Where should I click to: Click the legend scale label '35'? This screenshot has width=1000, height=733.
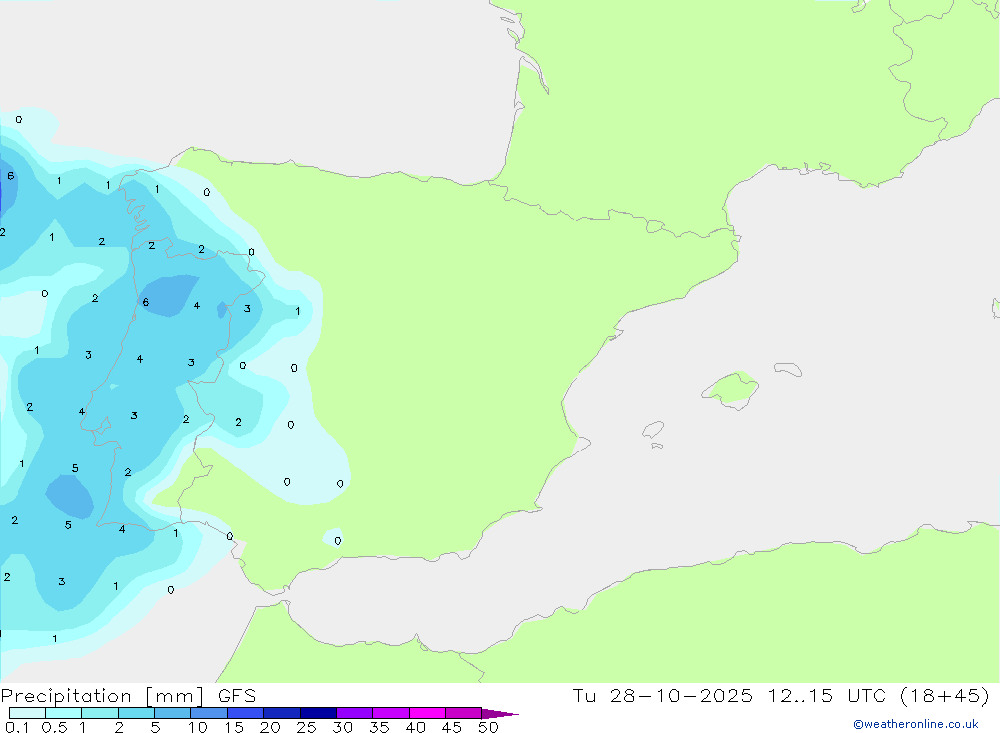coord(379,727)
